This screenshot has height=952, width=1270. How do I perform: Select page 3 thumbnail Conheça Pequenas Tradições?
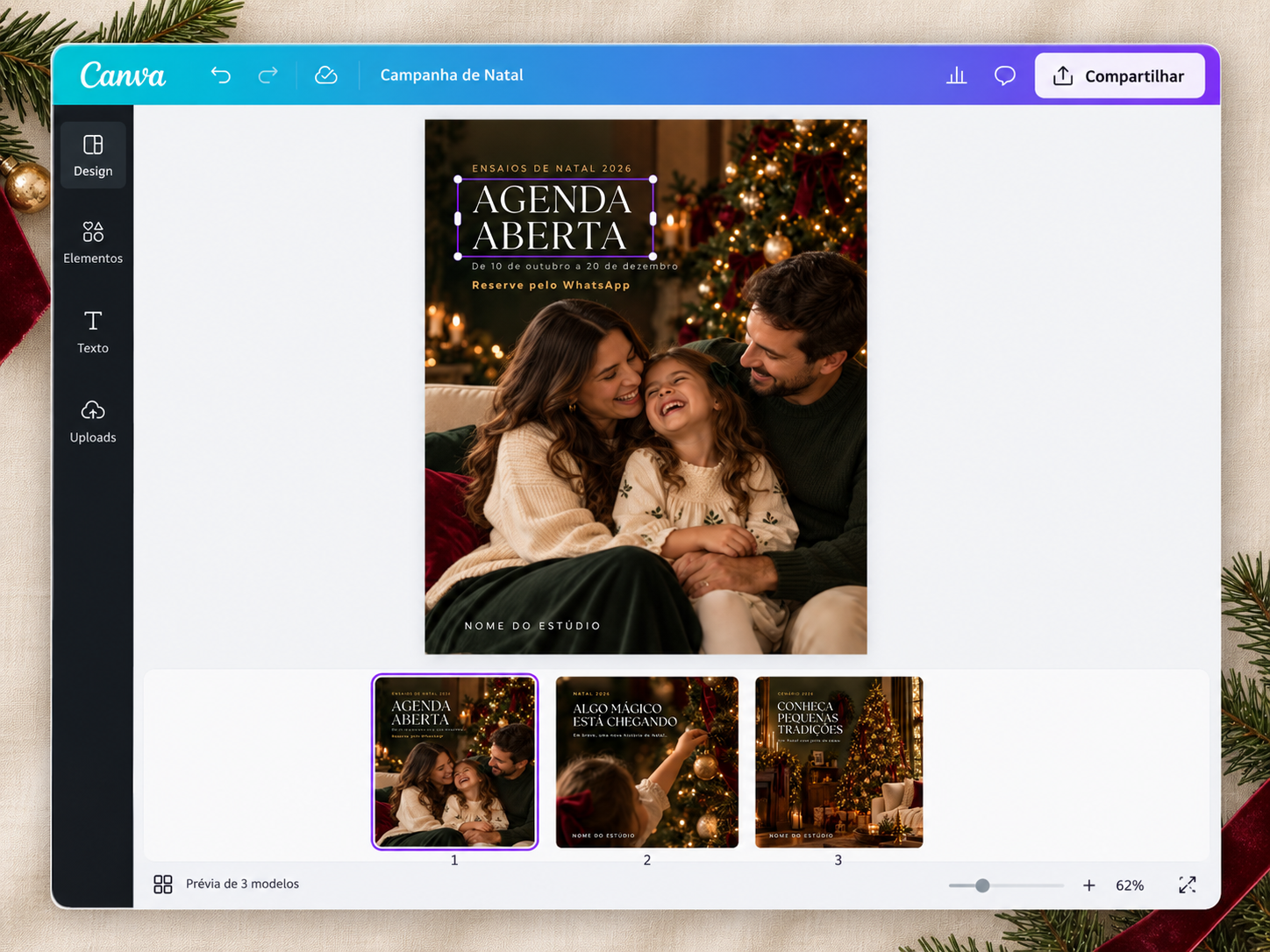click(838, 762)
